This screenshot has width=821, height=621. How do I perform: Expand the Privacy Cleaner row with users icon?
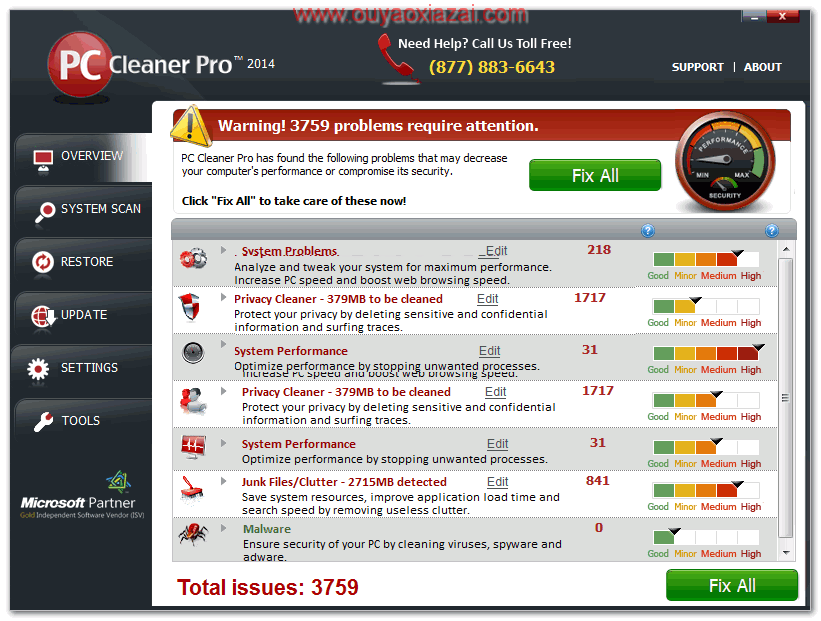point(224,391)
